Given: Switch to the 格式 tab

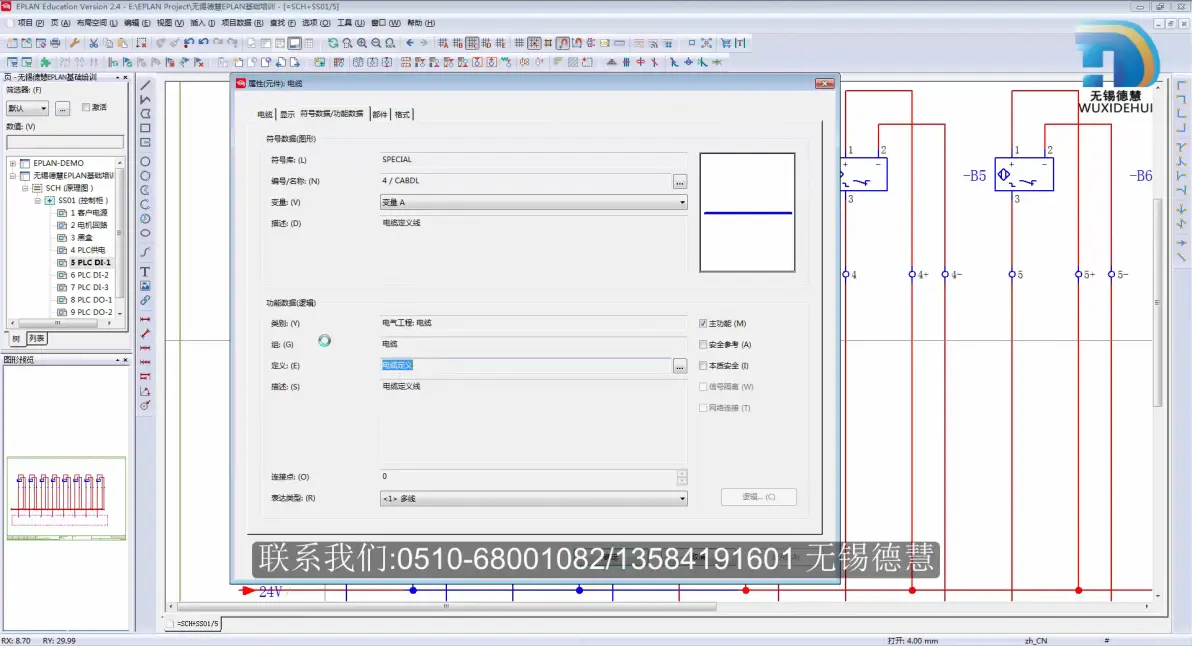Looking at the screenshot, I should (x=402, y=115).
